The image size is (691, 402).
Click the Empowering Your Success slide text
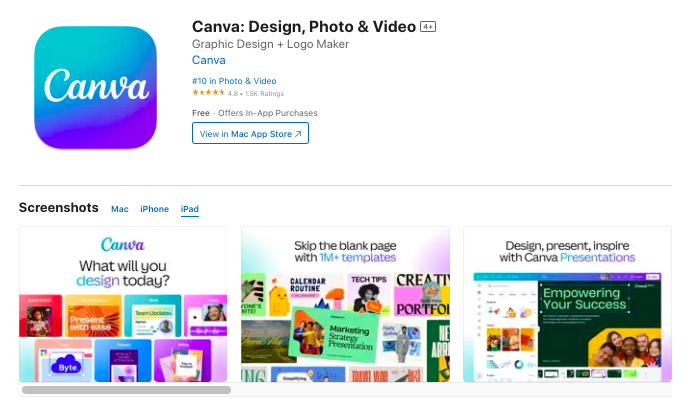click(x=584, y=298)
